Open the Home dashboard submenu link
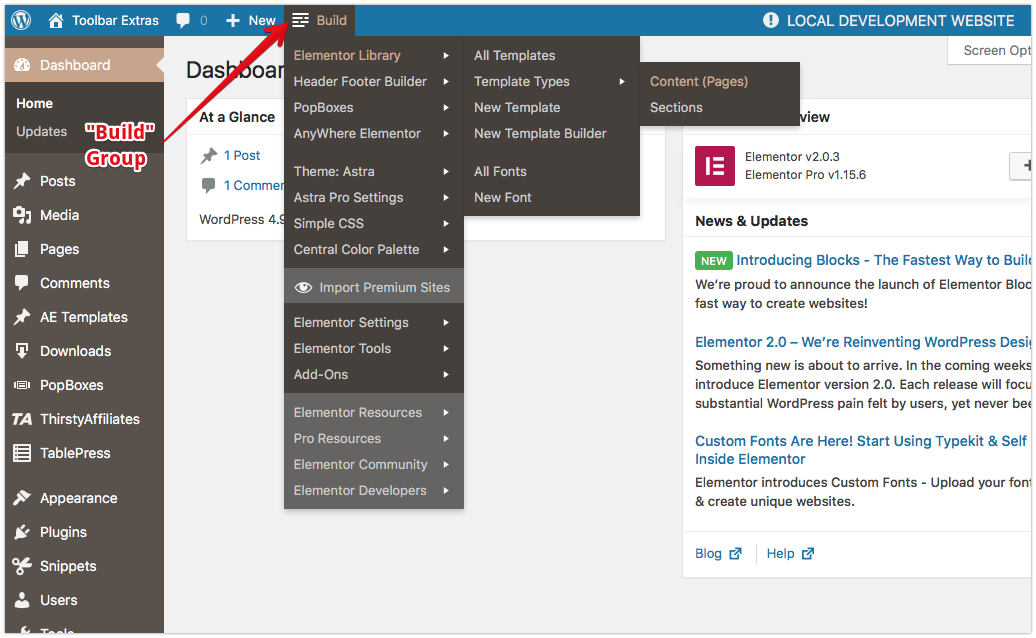 pos(34,103)
